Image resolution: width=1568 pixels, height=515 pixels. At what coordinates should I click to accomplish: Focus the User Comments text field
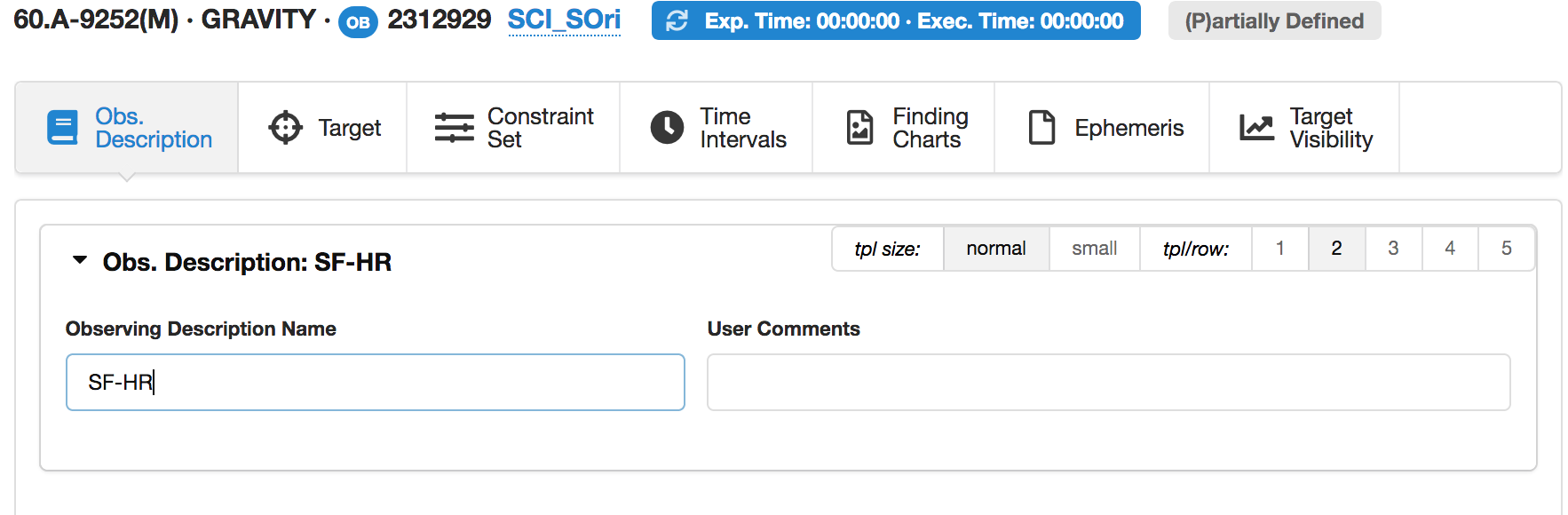[x=1108, y=383]
